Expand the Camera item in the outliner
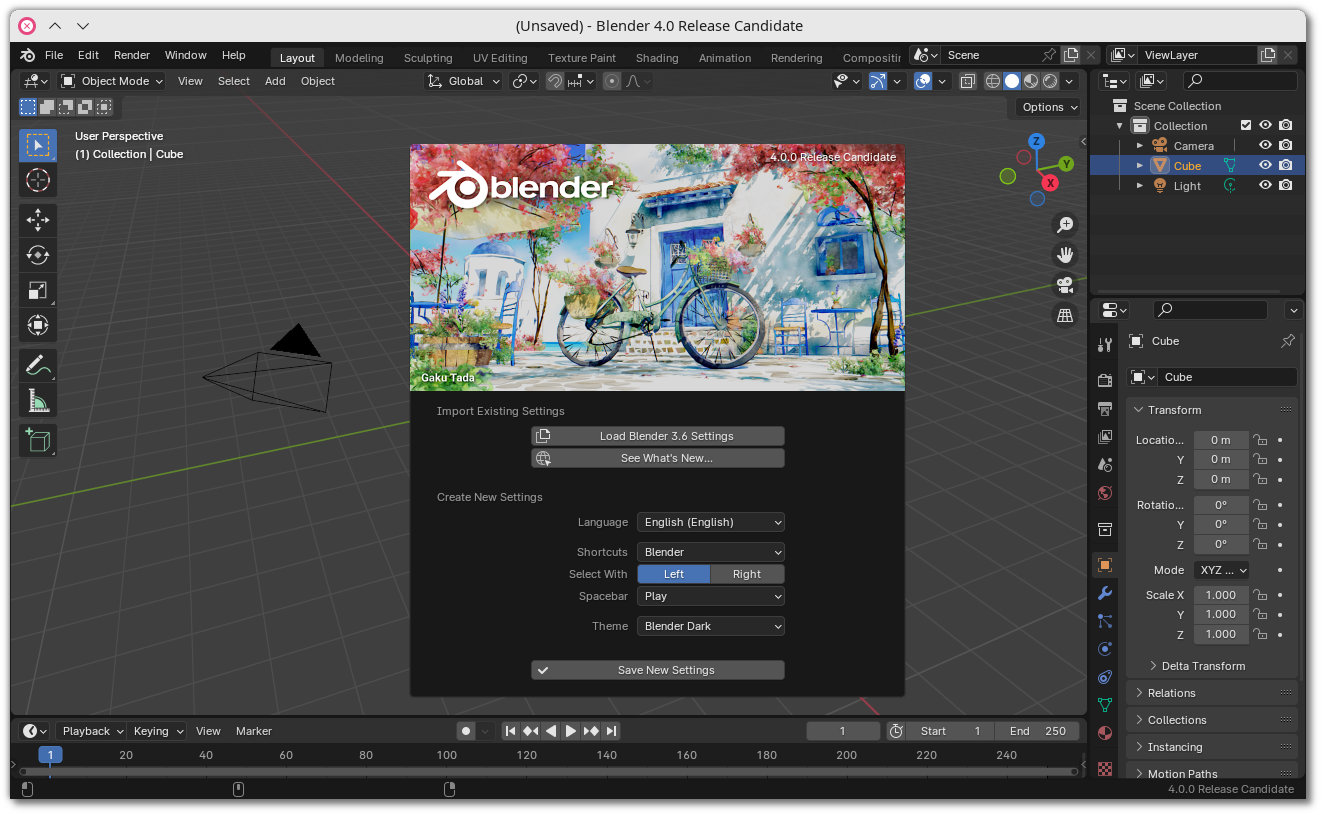The width and height of the screenshot is (1322, 815). tap(1139, 146)
